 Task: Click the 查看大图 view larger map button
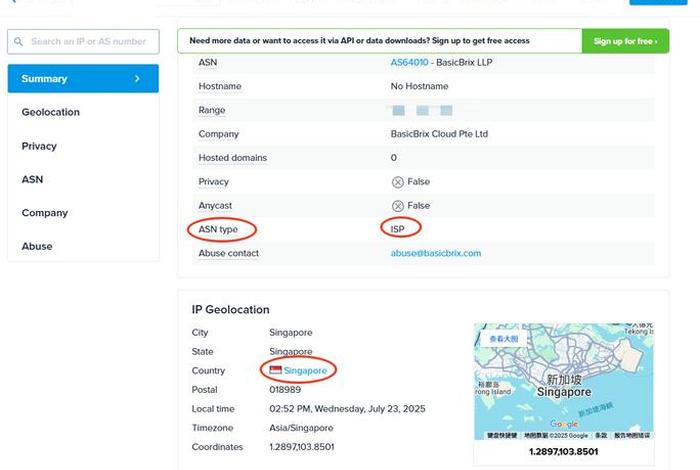(503, 340)
